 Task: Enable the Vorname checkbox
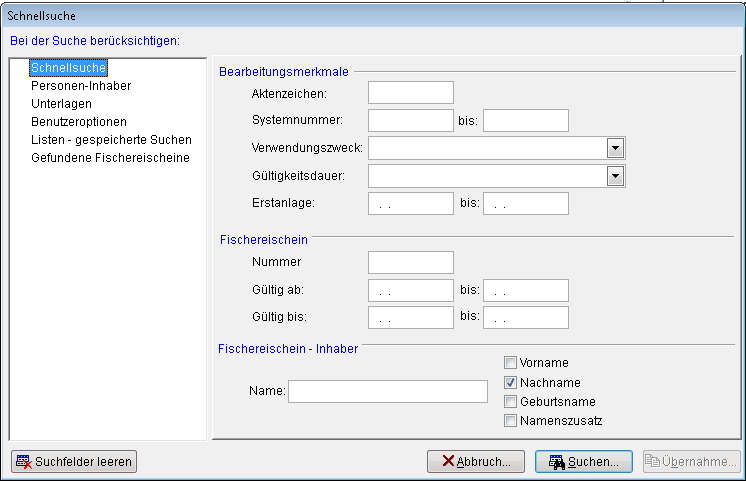pyautogui.click(x=511, y=363)
